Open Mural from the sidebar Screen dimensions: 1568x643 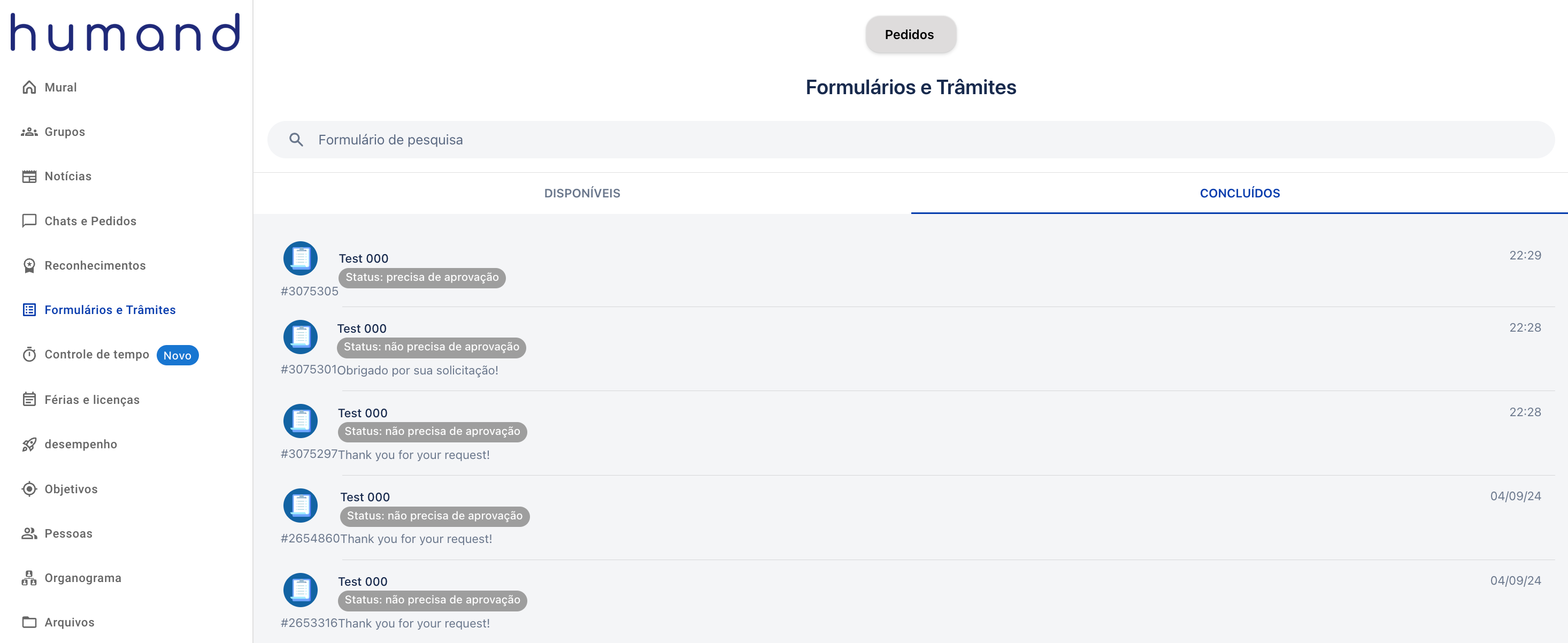[x=61, y=87]
